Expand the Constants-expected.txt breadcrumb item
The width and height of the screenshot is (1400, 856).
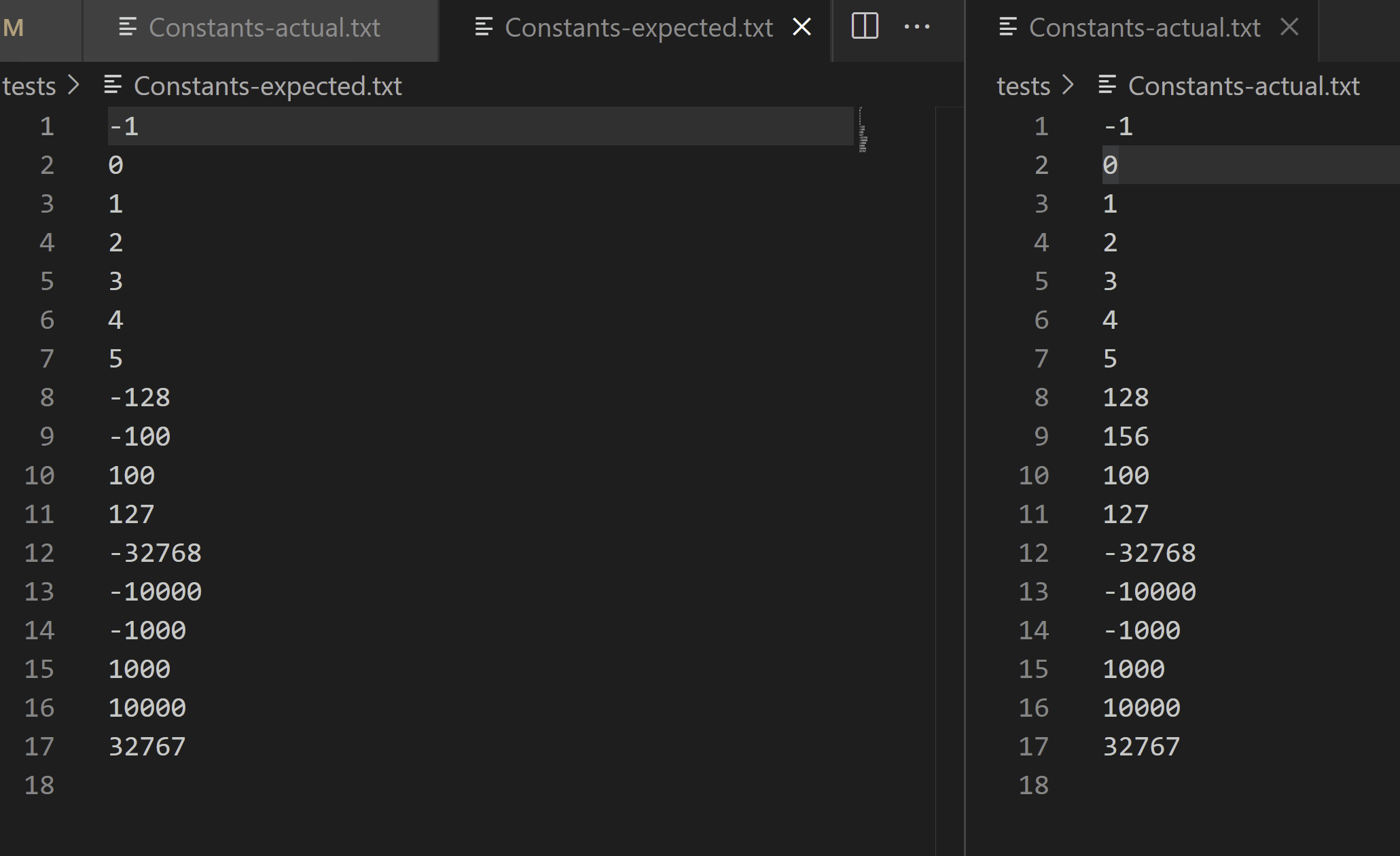[268, 86]
